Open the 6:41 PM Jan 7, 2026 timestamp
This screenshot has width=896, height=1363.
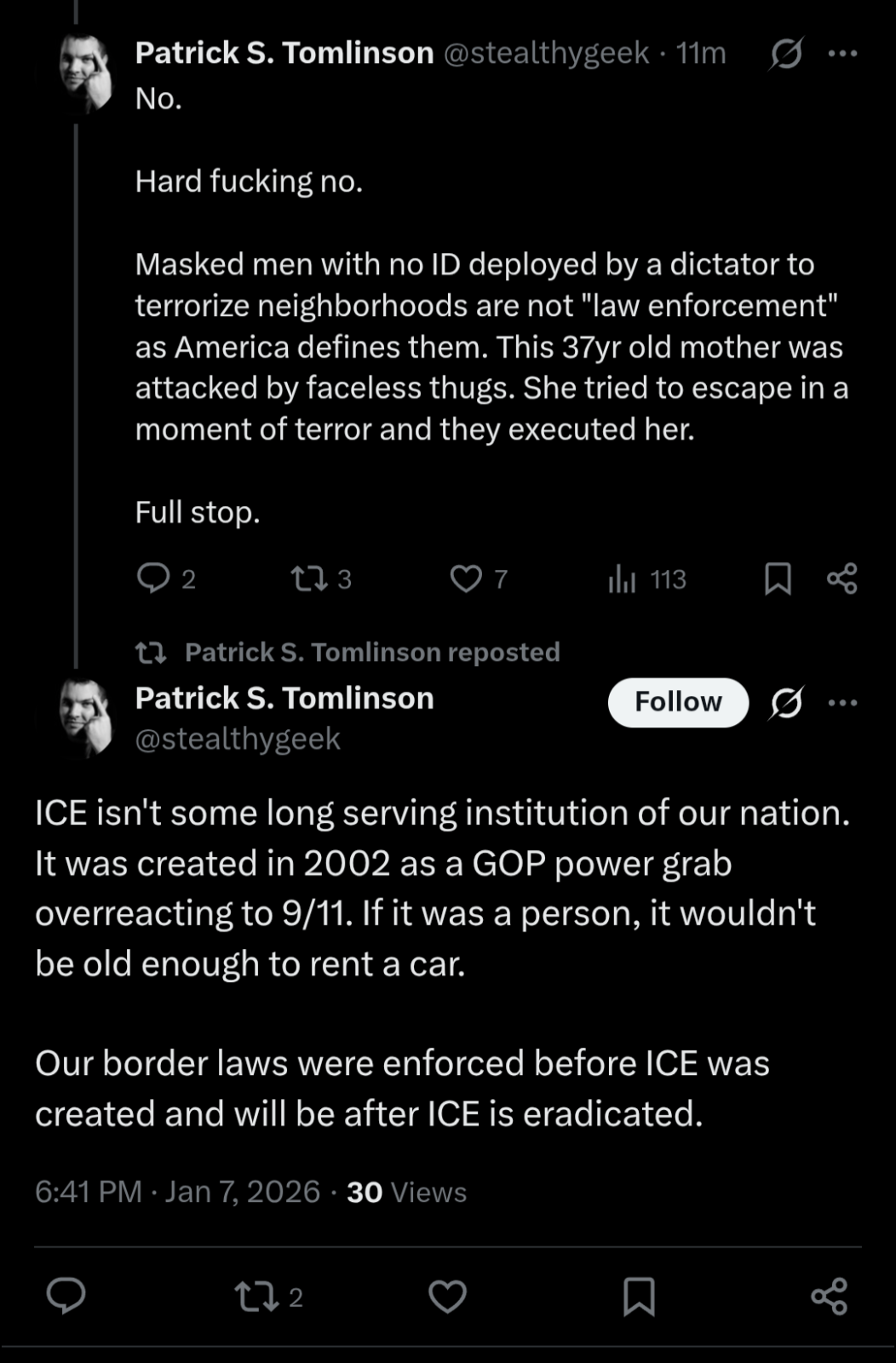click(177, 1192)
